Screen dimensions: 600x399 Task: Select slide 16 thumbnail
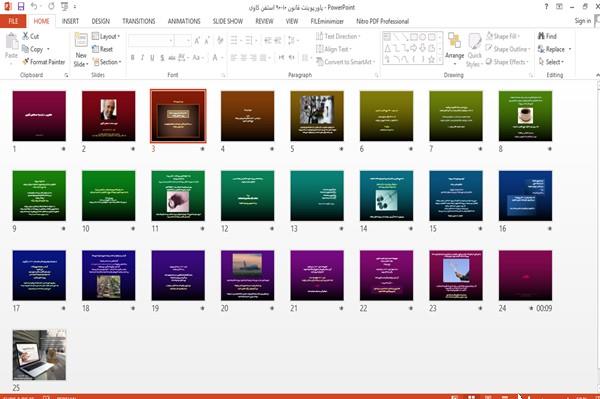[x=525, y=195]
